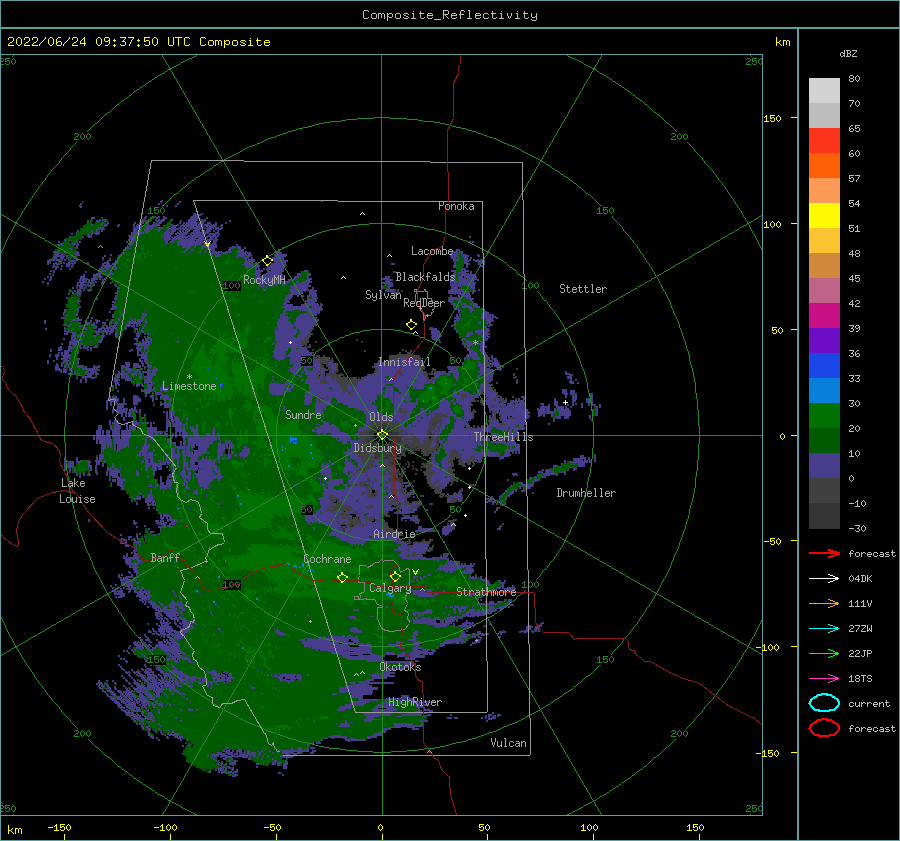Click the yellow diamond marker below RedDeer
The height and width of the screenshot is (841, 900).
coord(412,325)
